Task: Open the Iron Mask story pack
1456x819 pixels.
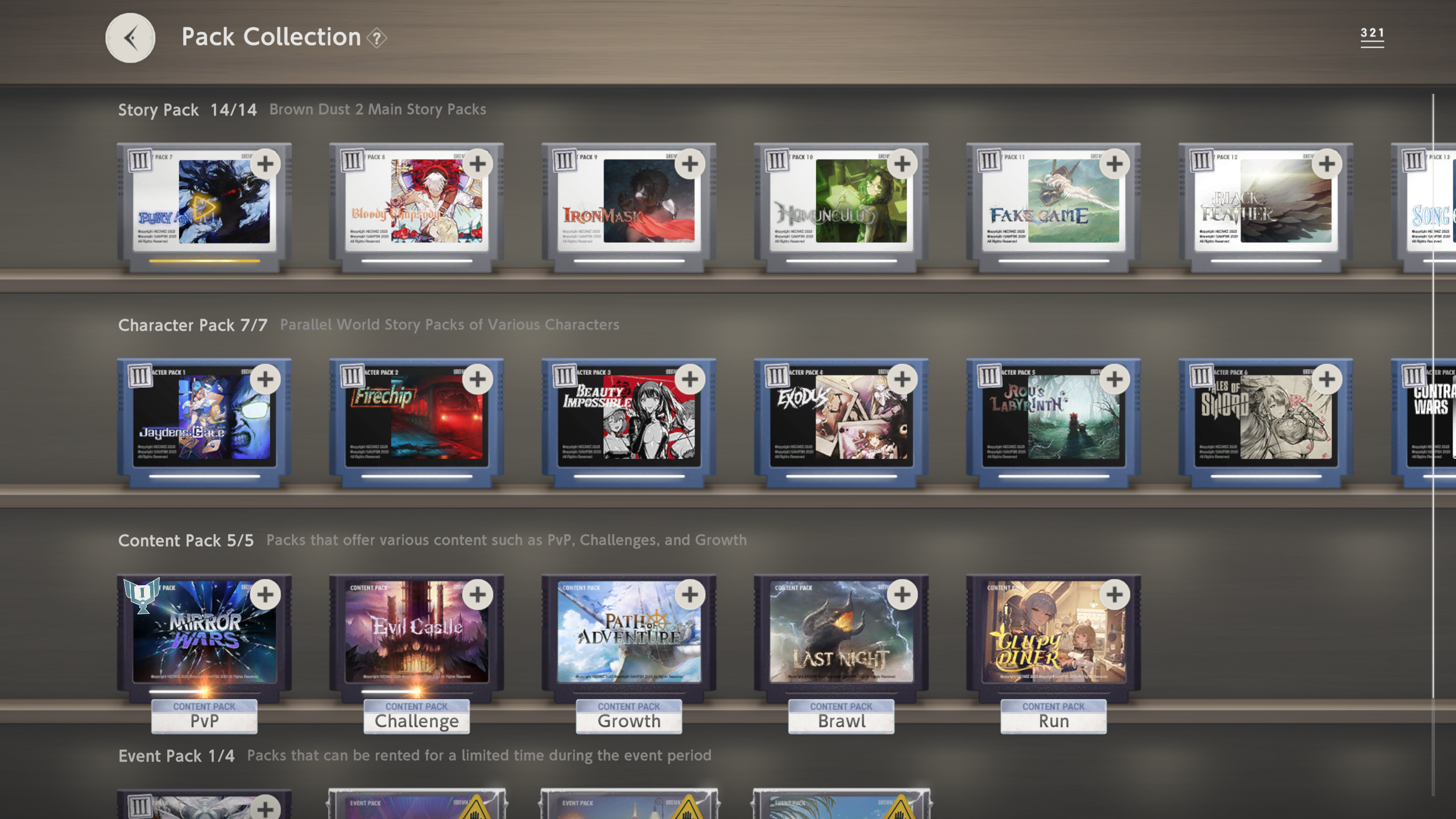Action: (628, 207)
